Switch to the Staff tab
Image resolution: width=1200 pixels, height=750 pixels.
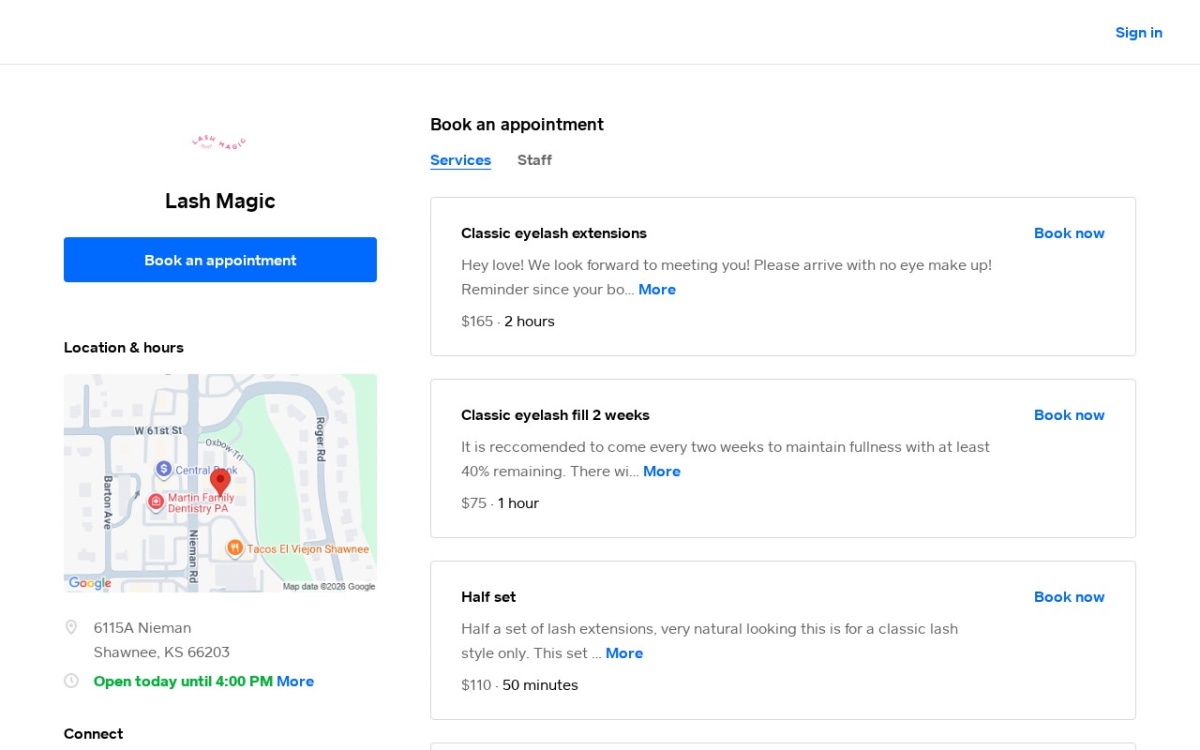coord(534,160)
